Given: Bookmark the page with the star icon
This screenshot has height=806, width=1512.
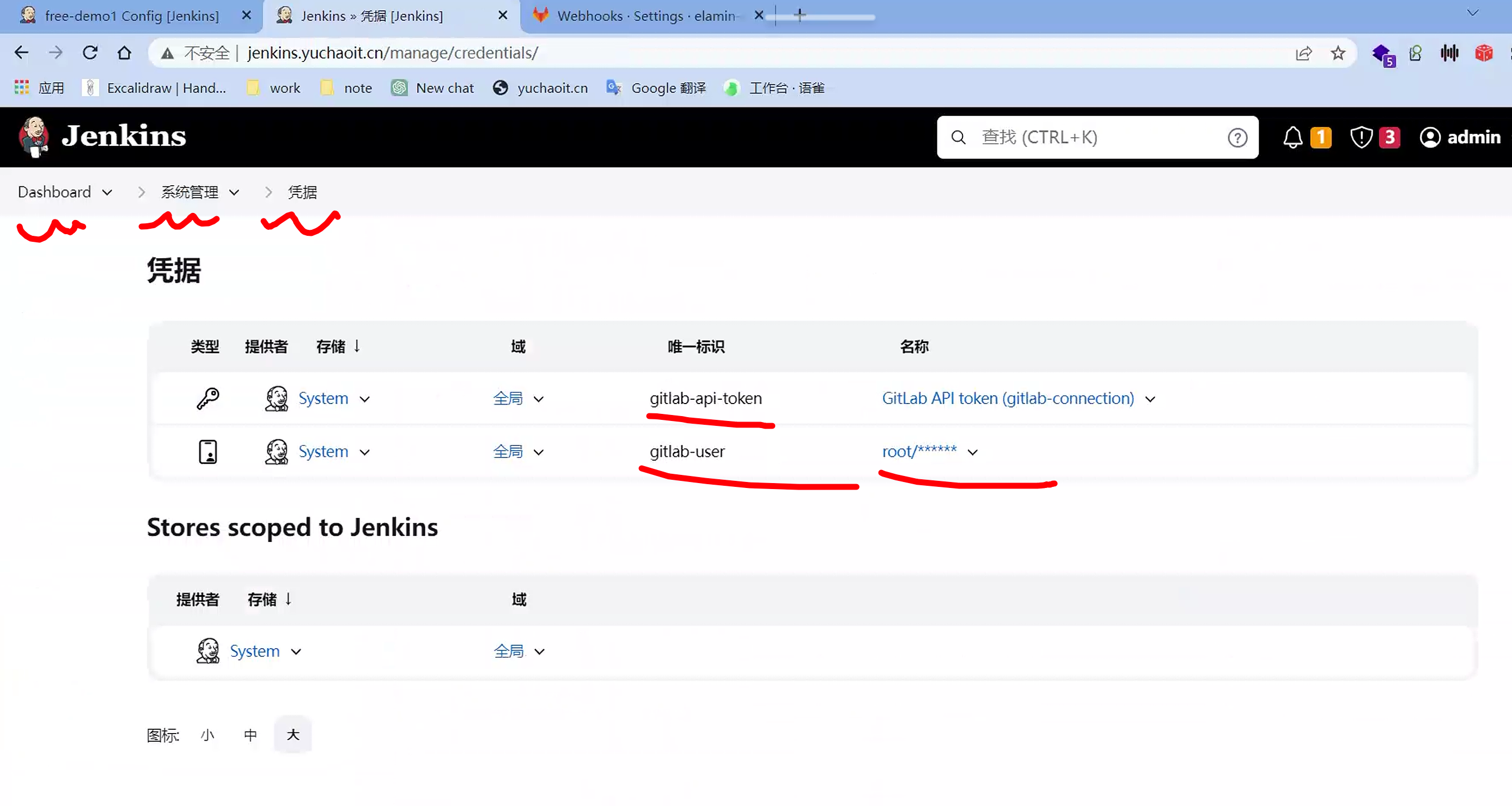Looking at the screenshot, I should (1338, 53).
